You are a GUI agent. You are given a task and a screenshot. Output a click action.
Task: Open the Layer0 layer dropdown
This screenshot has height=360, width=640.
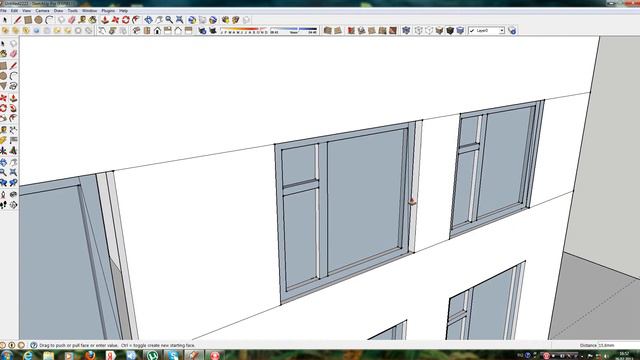[x=487, y=31]
